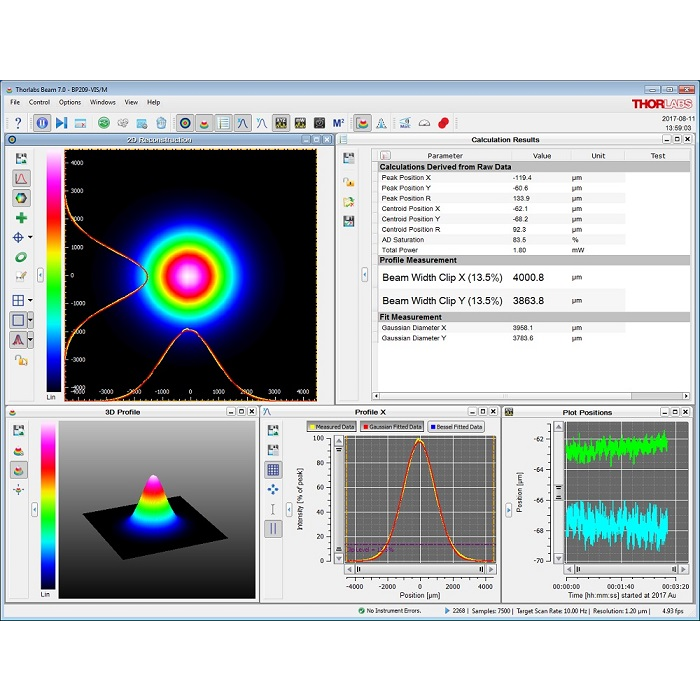Click the Value column header
Image resolution: width=700 pixels, height=700 pixels.
[541, 156]
